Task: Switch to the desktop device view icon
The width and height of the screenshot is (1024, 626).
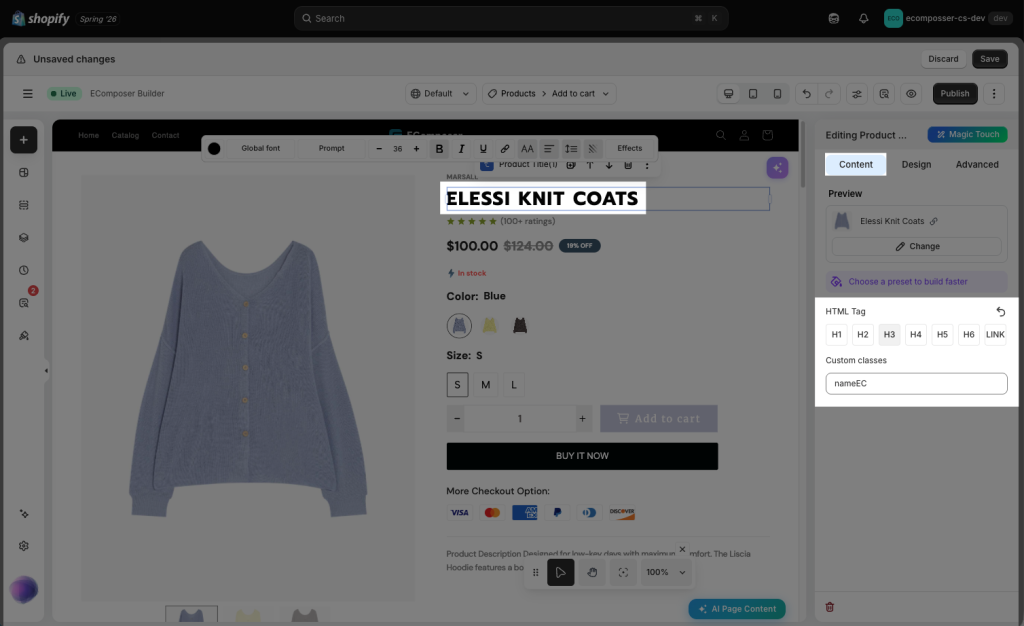Action: [728, 94]
